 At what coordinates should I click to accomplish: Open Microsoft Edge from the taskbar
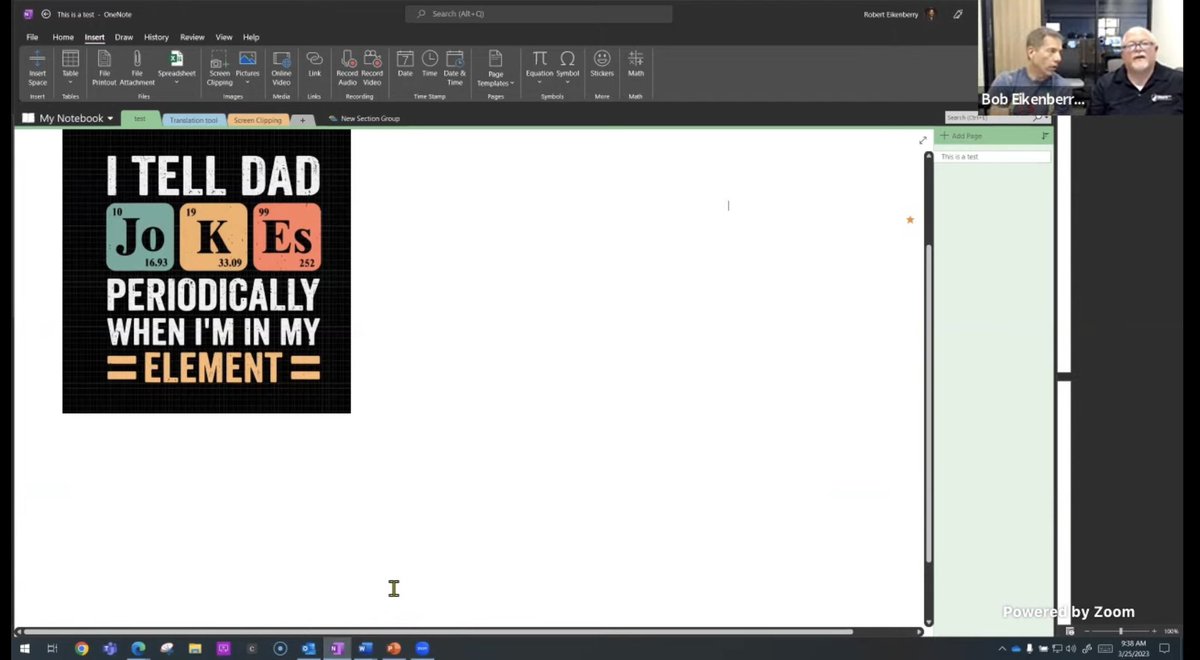(x=138, y=648)
